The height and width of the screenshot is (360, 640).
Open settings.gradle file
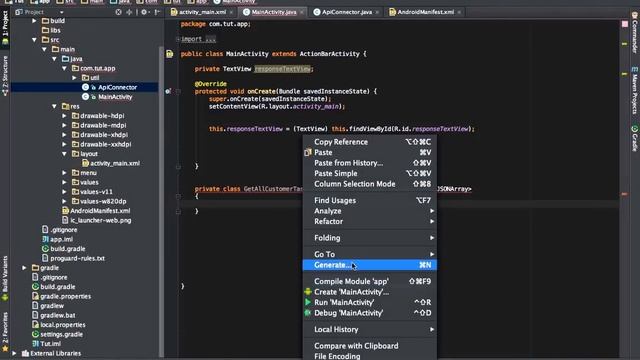click(x=61, y=334)
